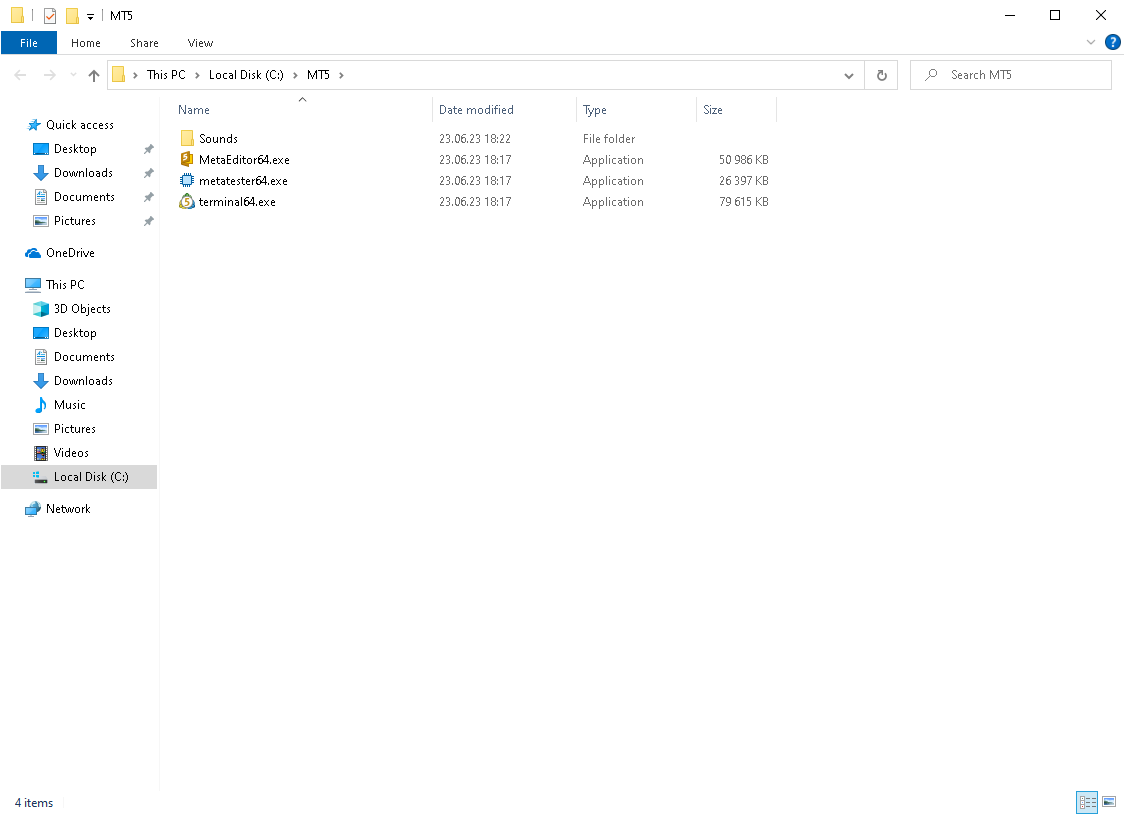This screenshot has height=814, width=1125.
Task: Select Documents under This PC
Action: pyautogui.click(x=84, y=357)
